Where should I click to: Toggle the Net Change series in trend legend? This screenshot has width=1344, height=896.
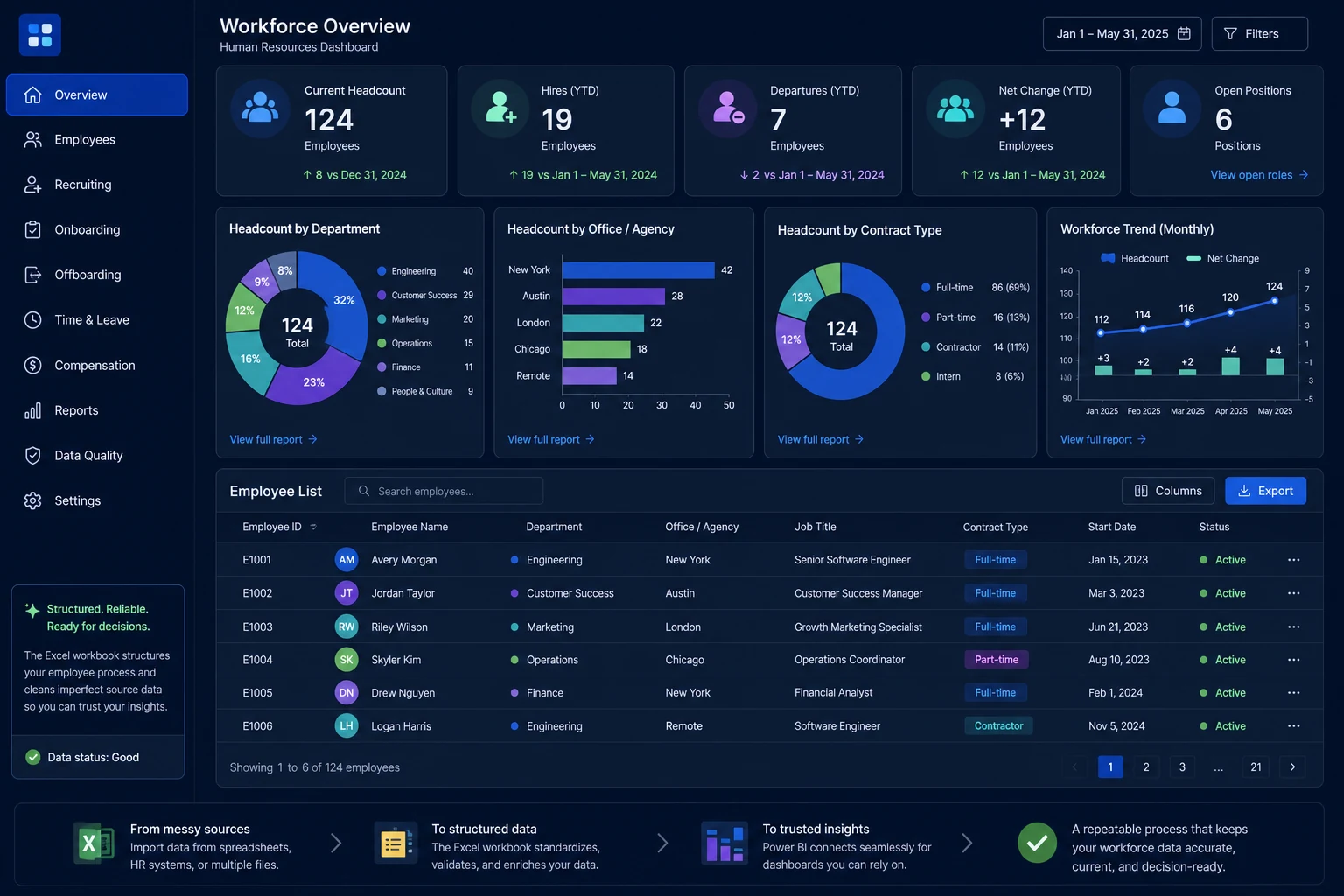tap(1222, 258)
